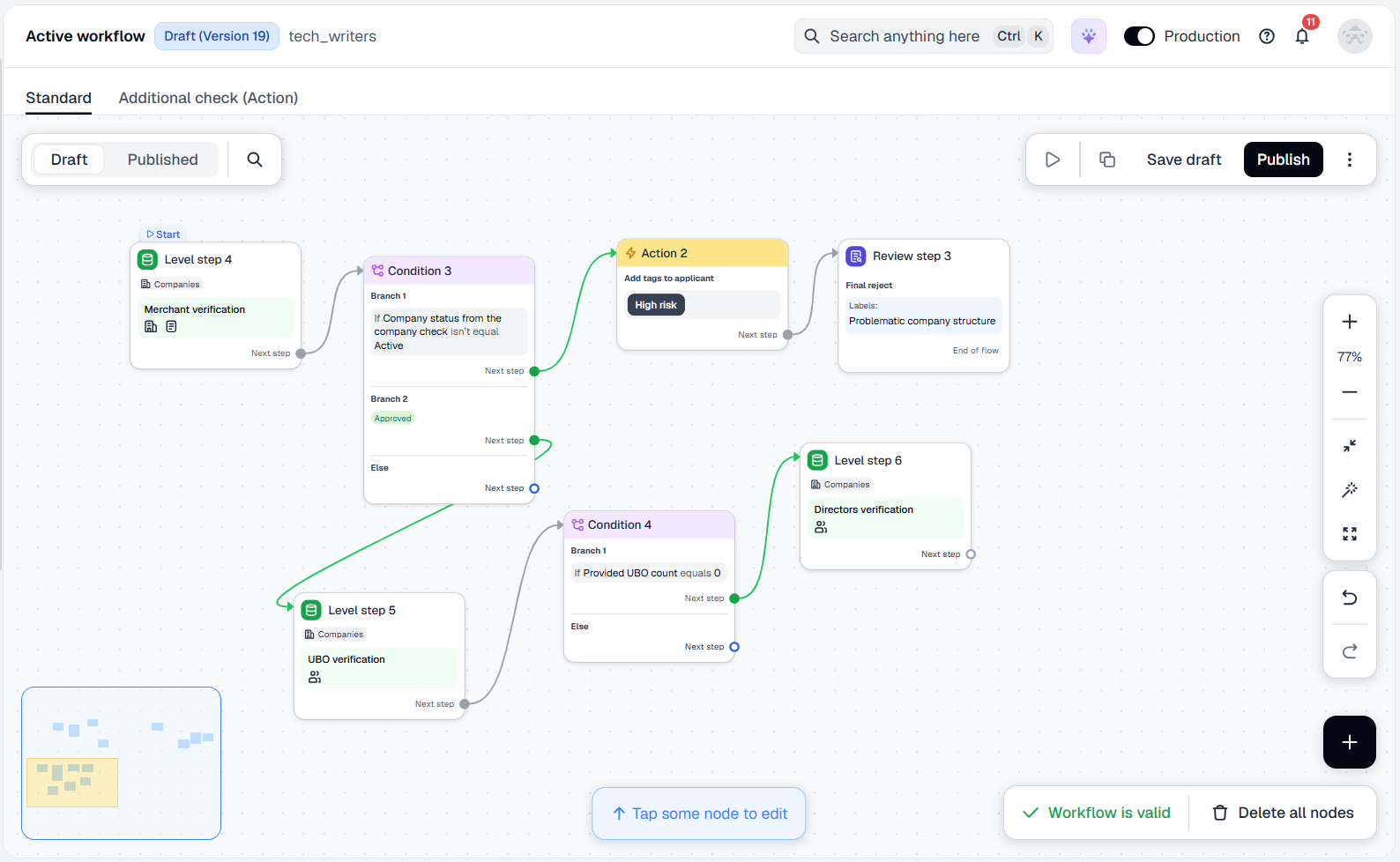Click the workflow minimap thumbnail
The image size is (1400, 862).
121,763
